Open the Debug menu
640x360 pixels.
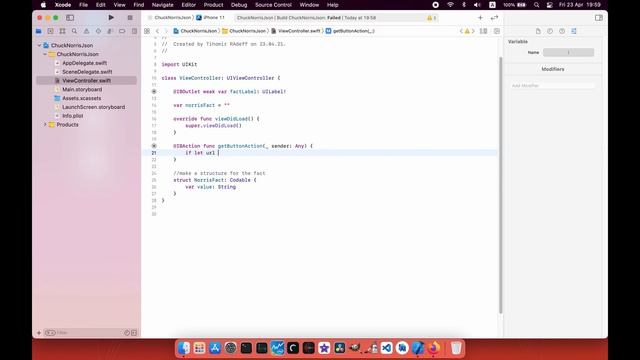click(x=239, y=5)
